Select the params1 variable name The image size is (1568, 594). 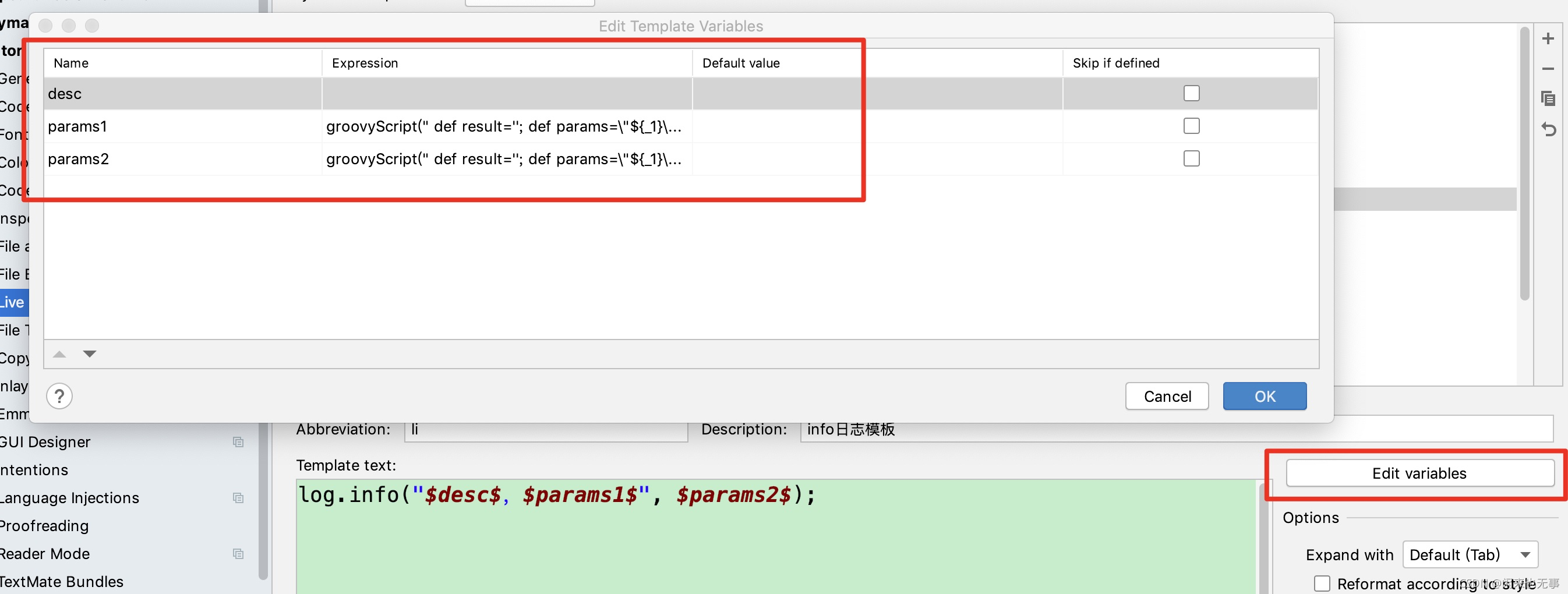pyautogui.click(x=77, y=126)
